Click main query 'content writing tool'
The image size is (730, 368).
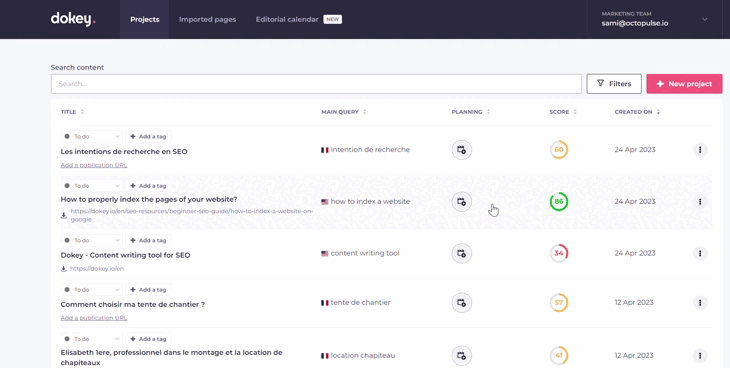coord(365,253)
